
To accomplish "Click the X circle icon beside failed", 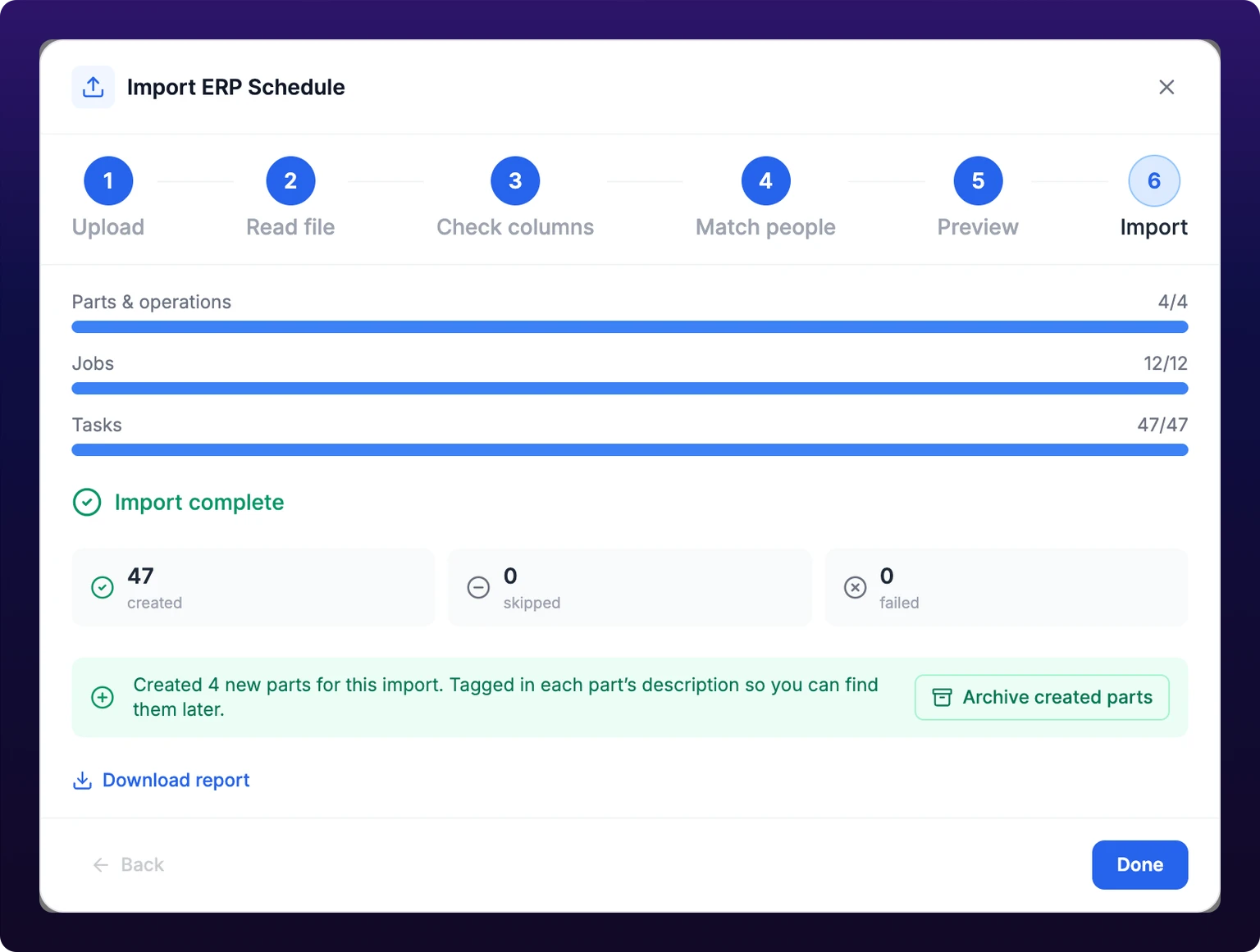I will tap(855, 587).
